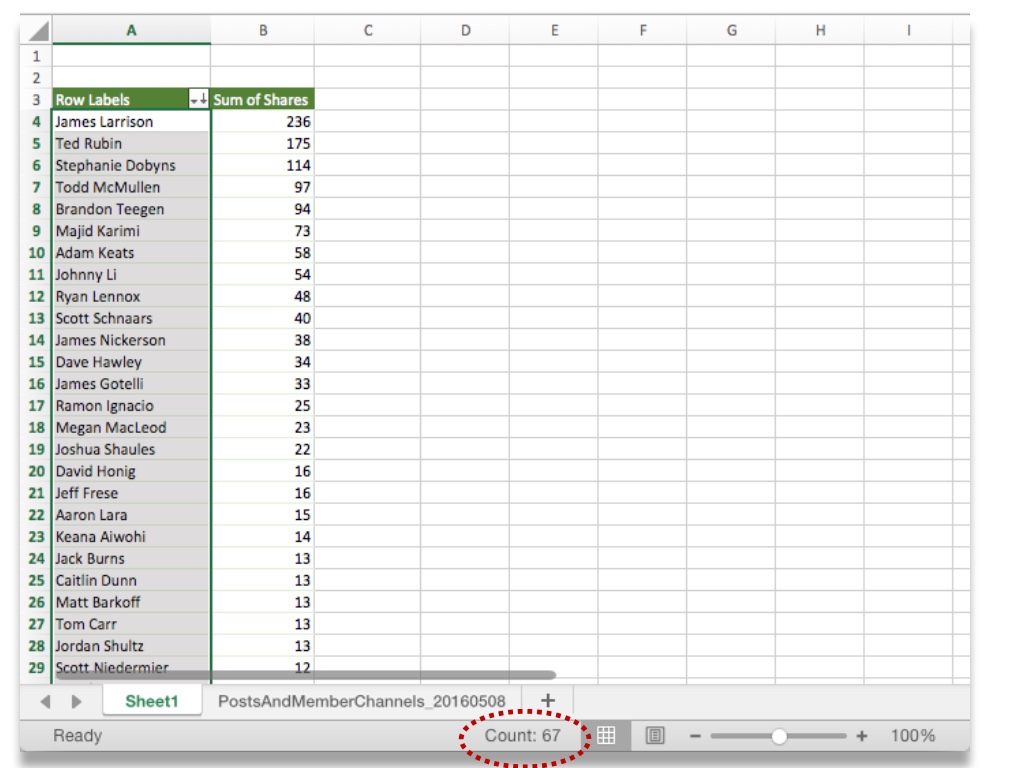Select the Ryan Lennox cell
Screen dimensions: 1029x768
point(131,296)
